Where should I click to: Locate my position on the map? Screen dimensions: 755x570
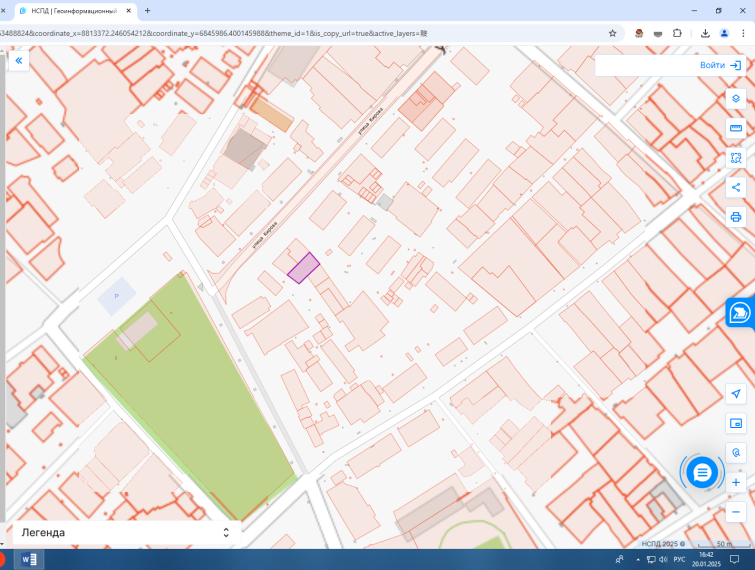click(x=736, y=394)
